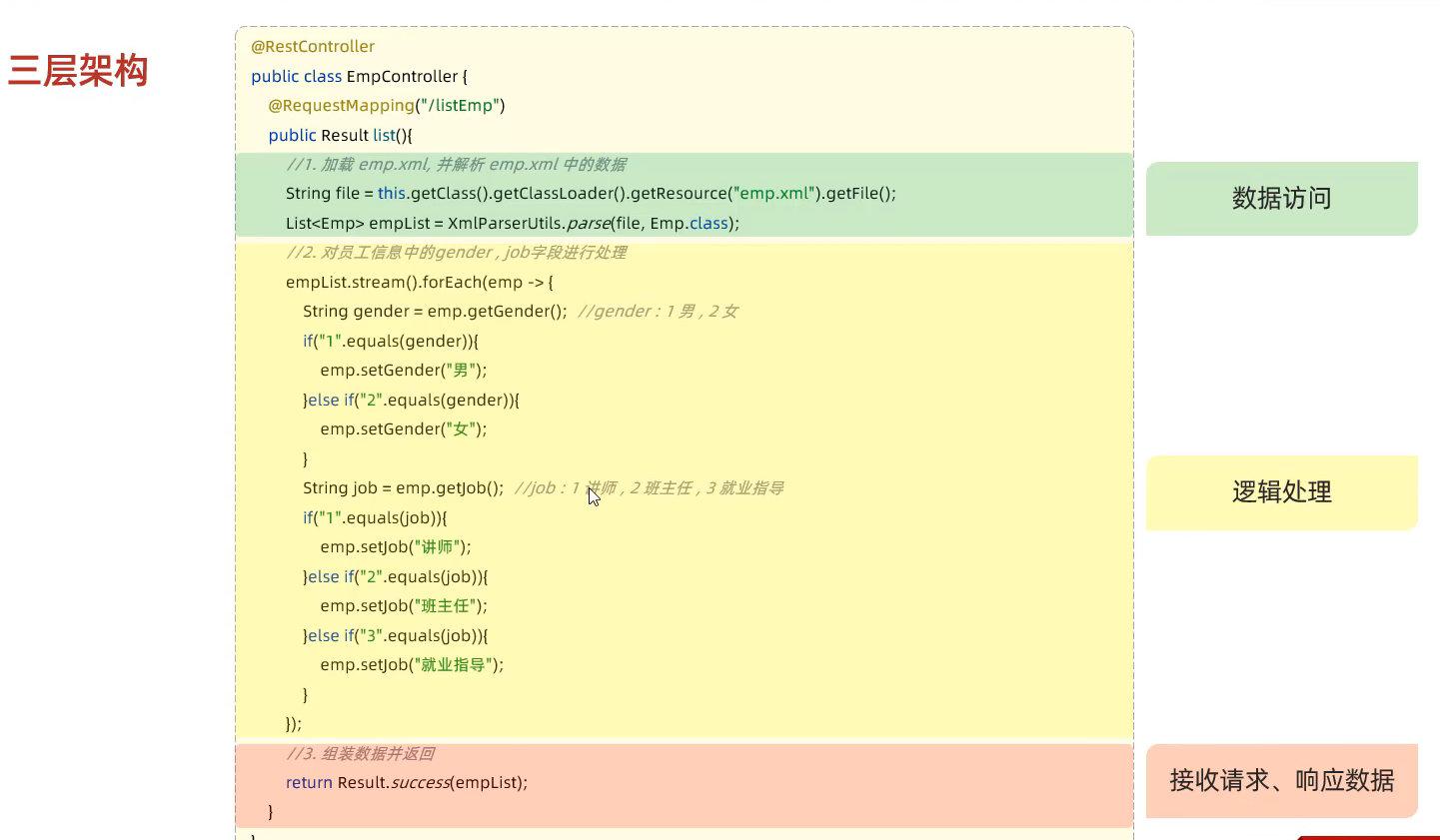
Task: Click the emp.setGender("男") statement
Action: tap(404, 371)
